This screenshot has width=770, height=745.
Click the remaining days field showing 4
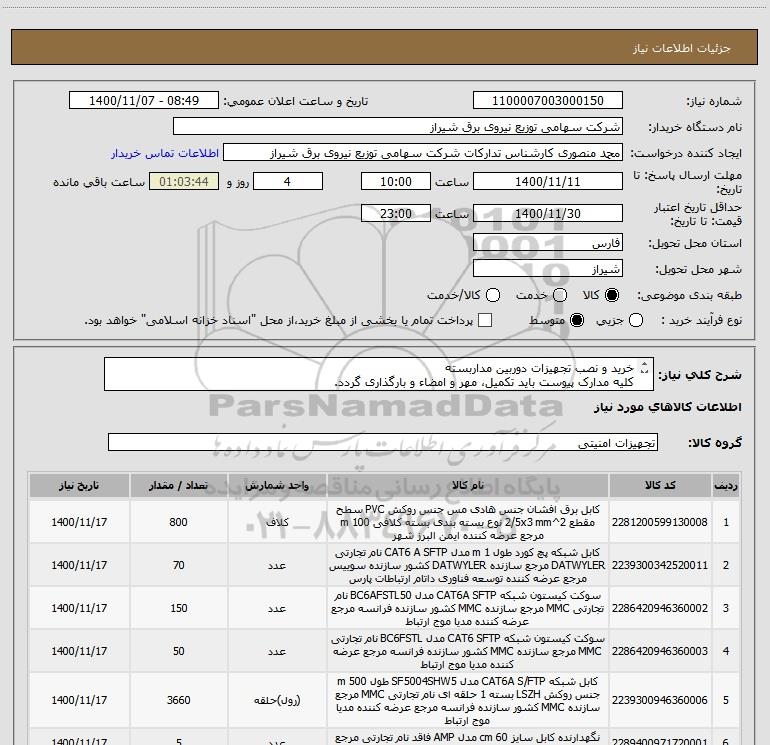click(287, 182)
